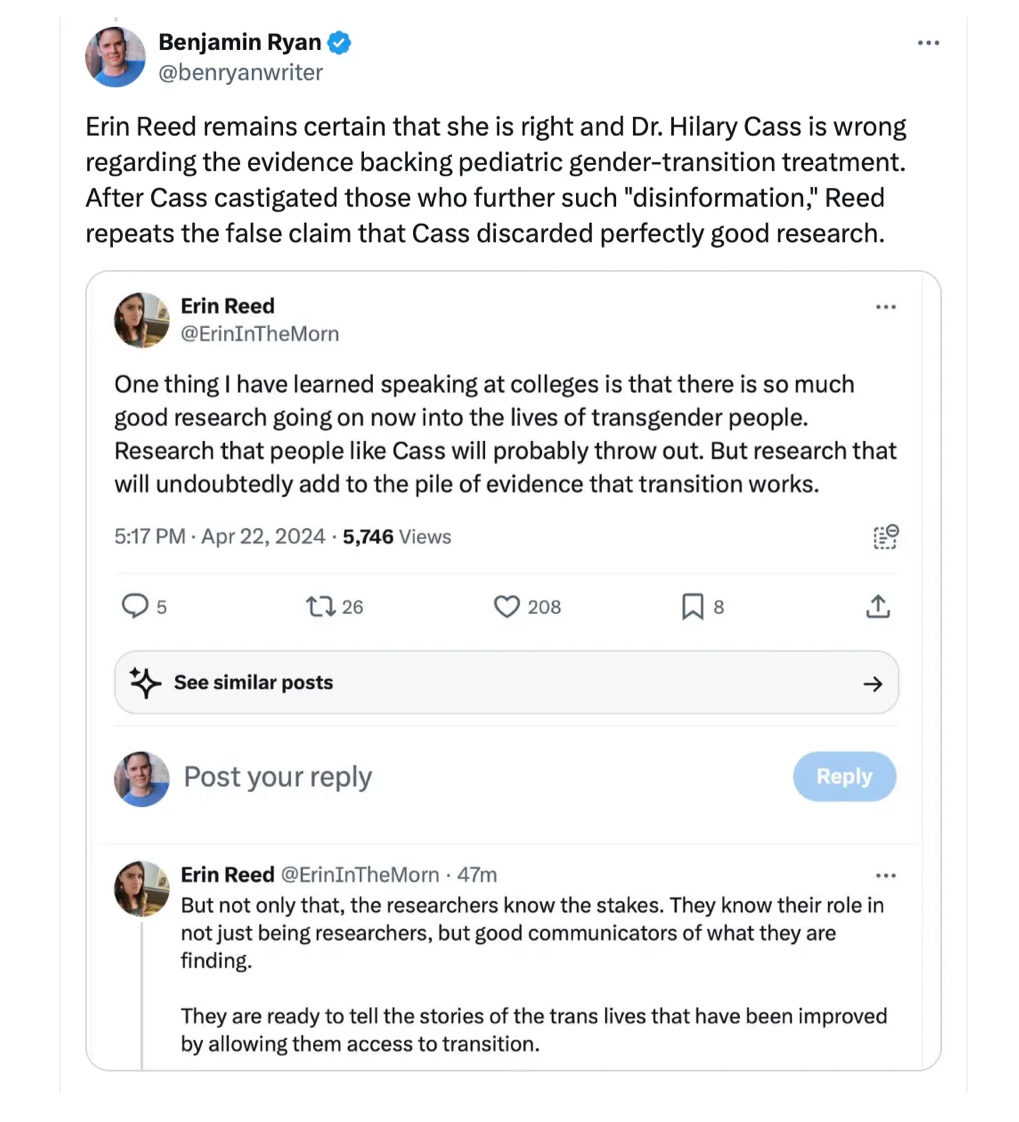The image size is (1019, 1122).
Task: Click the 47m timestamp on Erin Reed's reply
Action: [x=476, y=875]
